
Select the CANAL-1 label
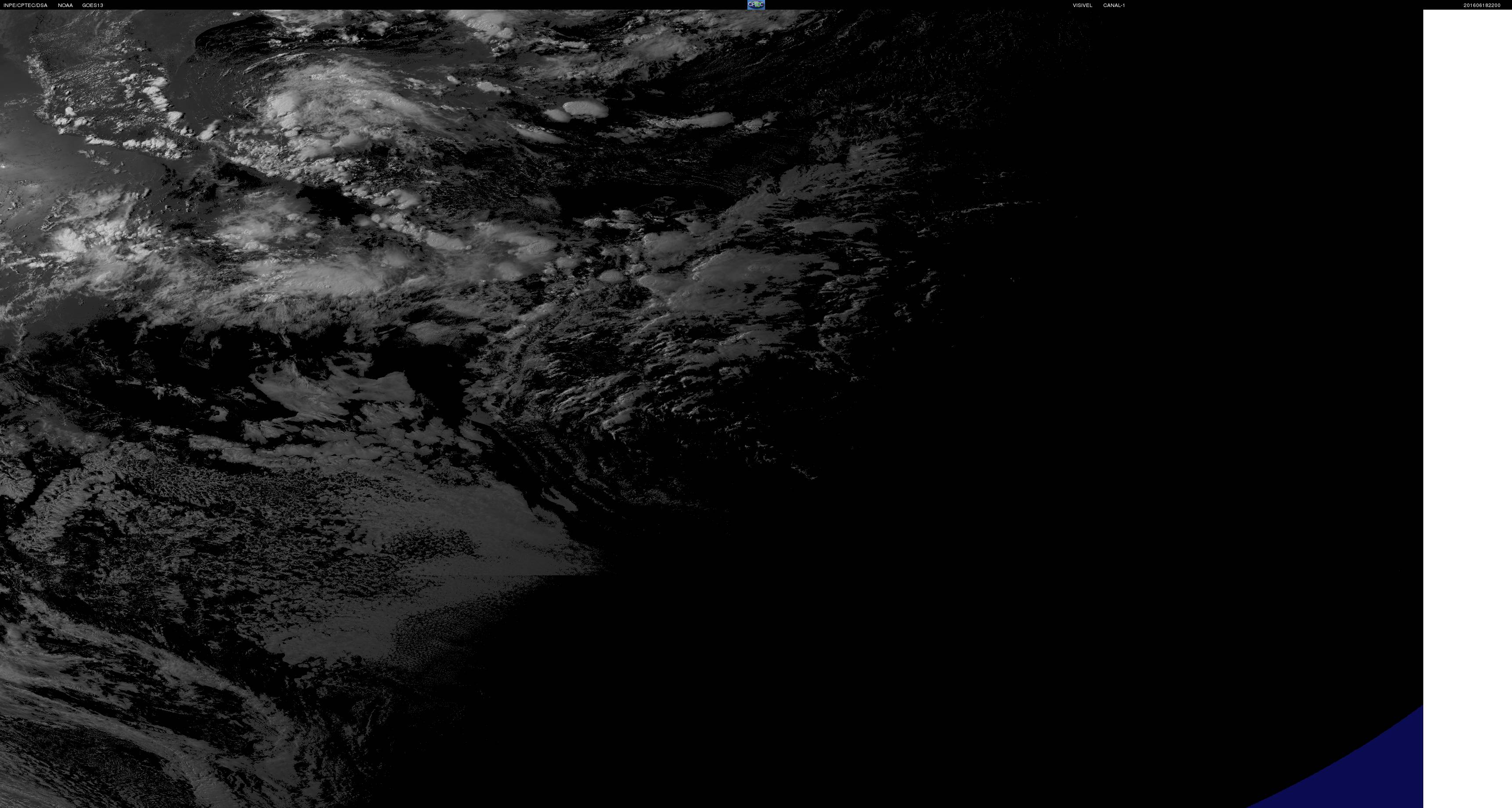(1113, 5)
